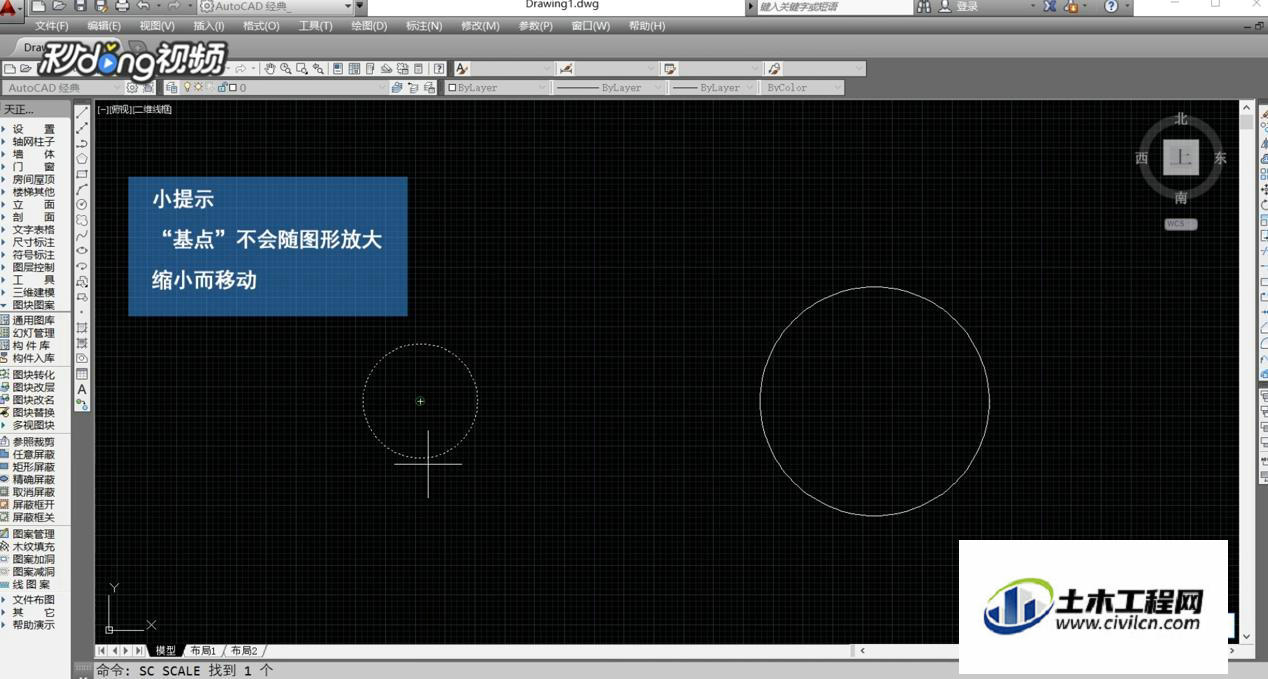
Task: Select the Revision Cloud tool
Action: [82, 219]
